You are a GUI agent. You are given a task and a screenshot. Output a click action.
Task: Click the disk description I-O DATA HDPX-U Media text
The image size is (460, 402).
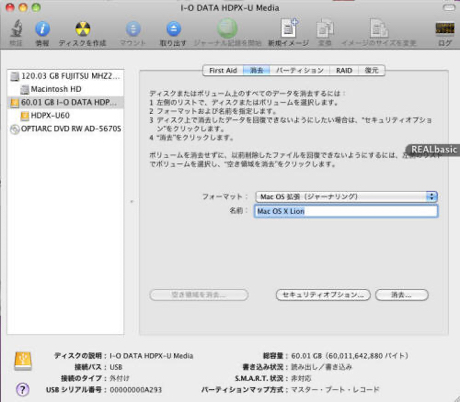tap(151, 356)
